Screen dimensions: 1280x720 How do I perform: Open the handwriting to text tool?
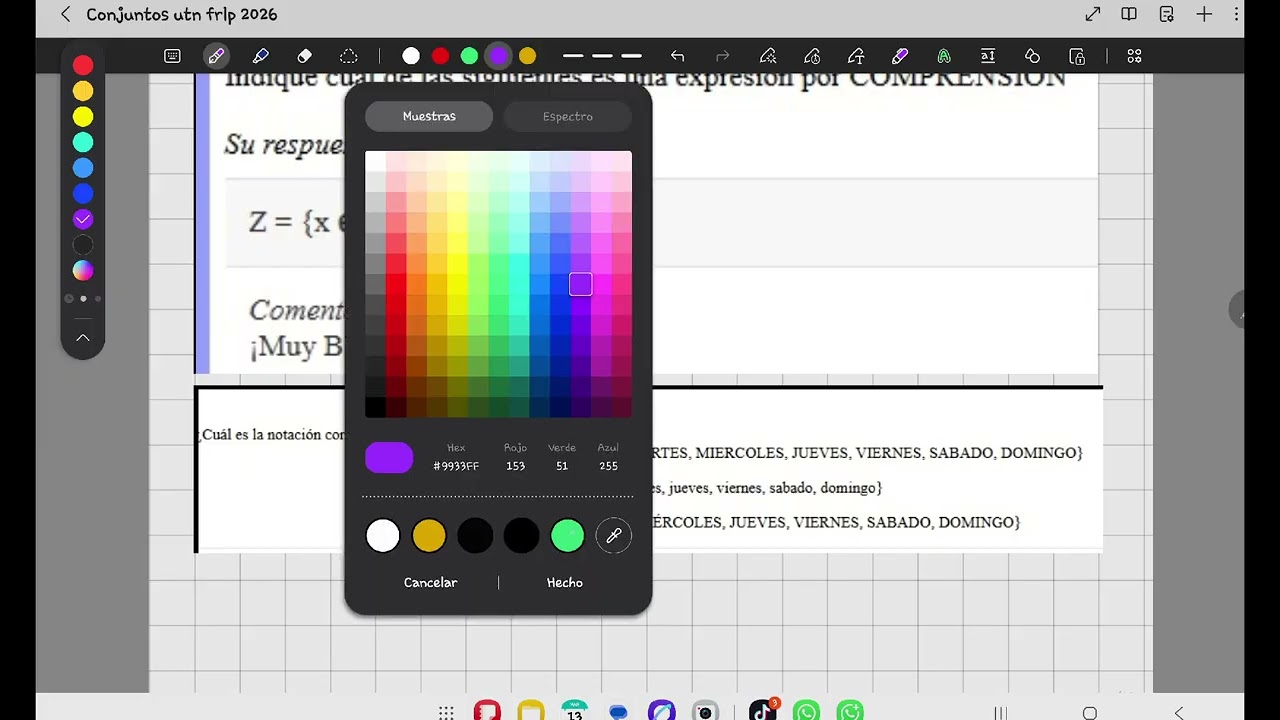pos(856,56)
